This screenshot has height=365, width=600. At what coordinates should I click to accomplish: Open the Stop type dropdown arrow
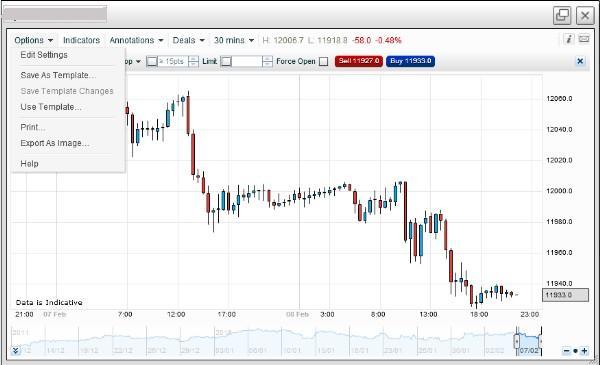tap(139, 61)
